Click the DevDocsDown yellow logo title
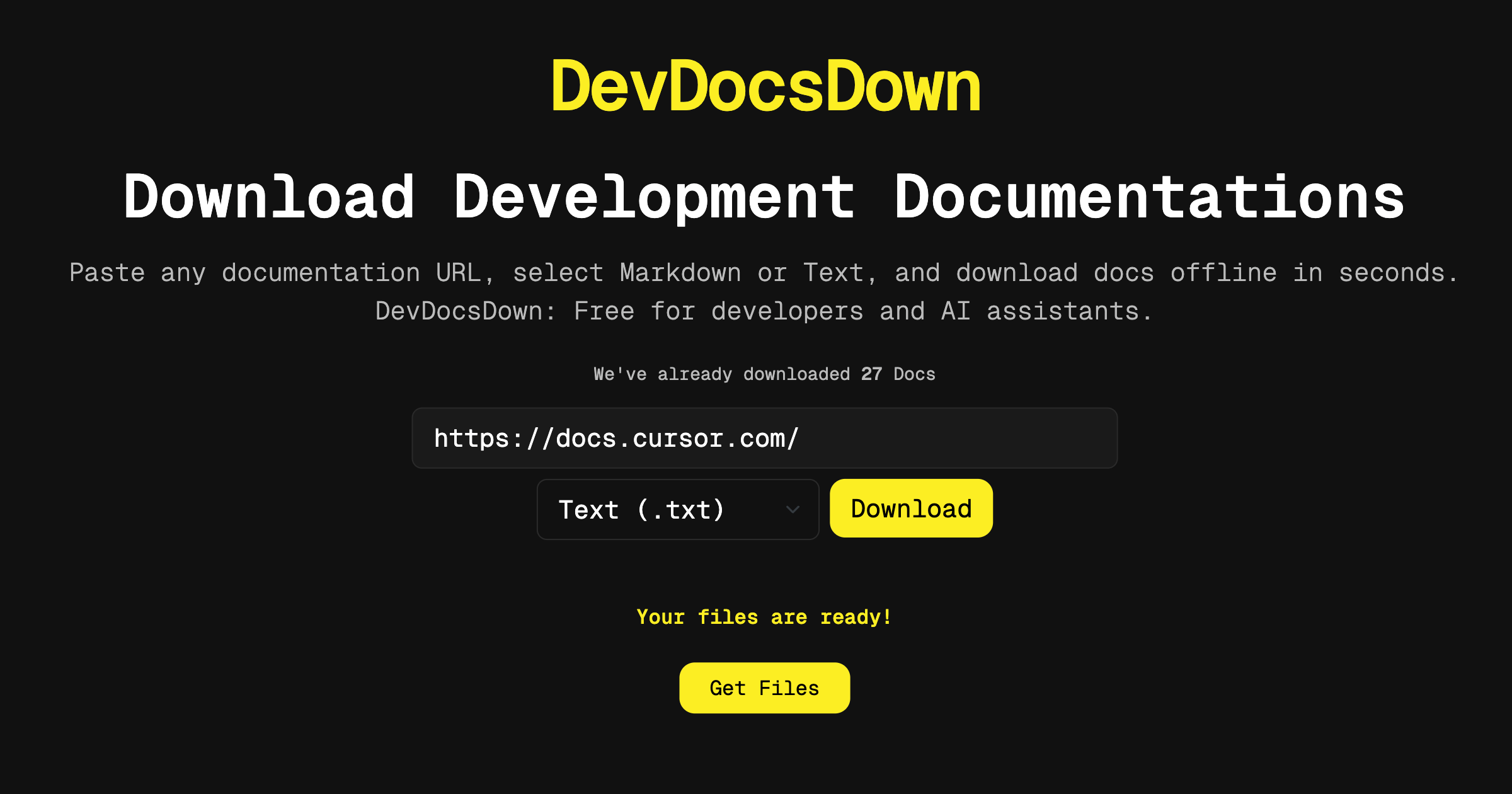The image size is (1512, 794). 765,86
